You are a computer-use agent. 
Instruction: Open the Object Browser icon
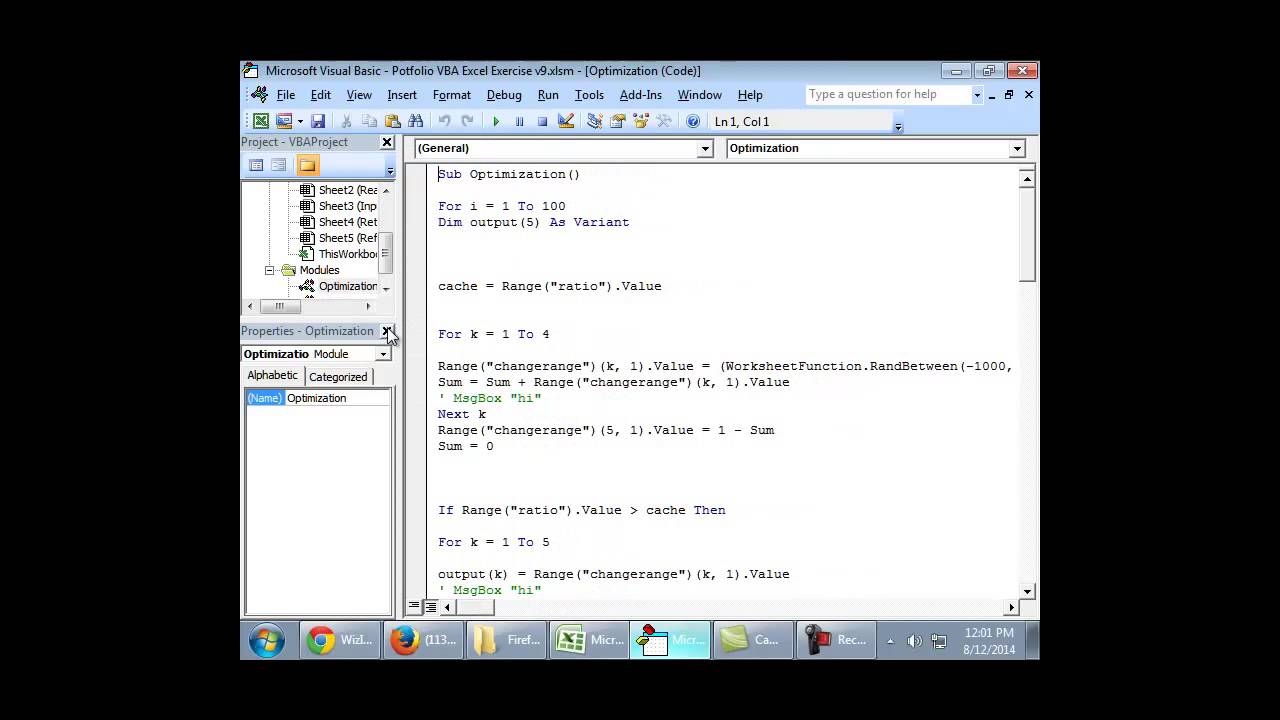pos(640,121)
